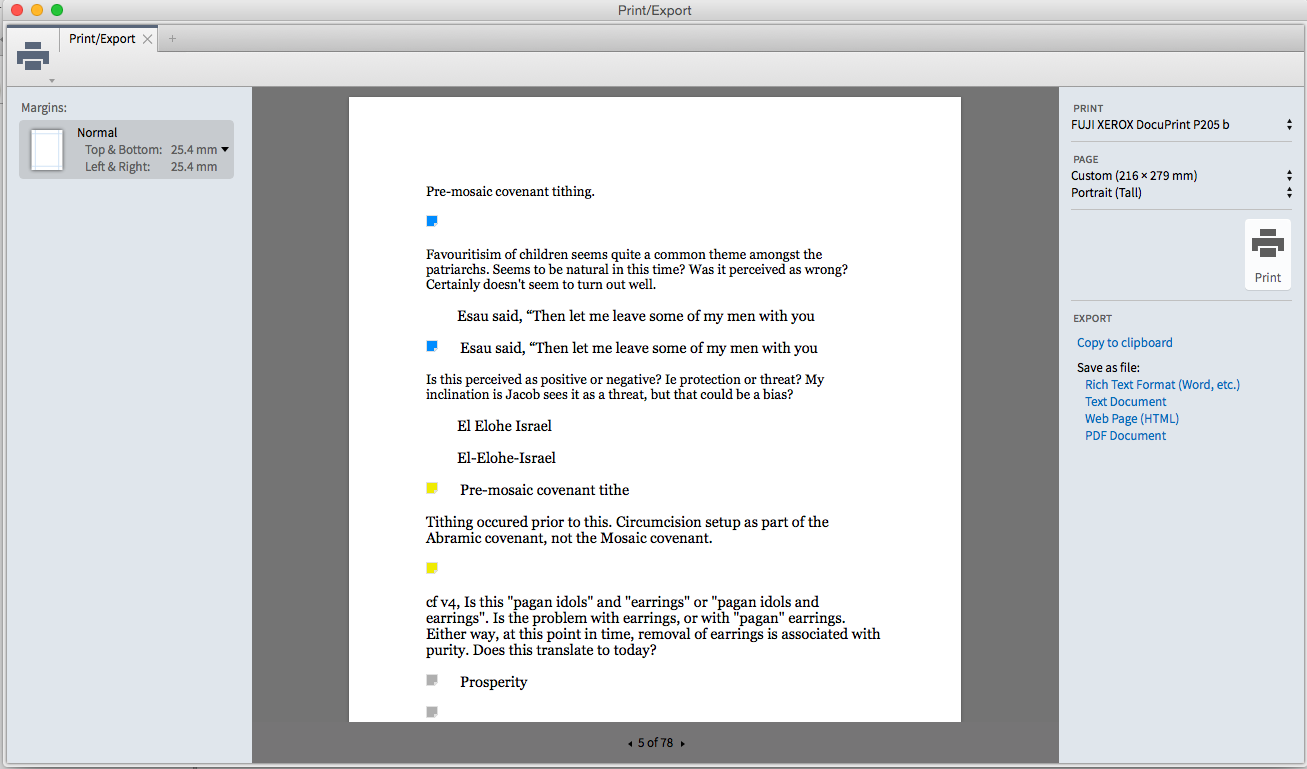Go to the next page with the right arrow

(x=683, y=743)
